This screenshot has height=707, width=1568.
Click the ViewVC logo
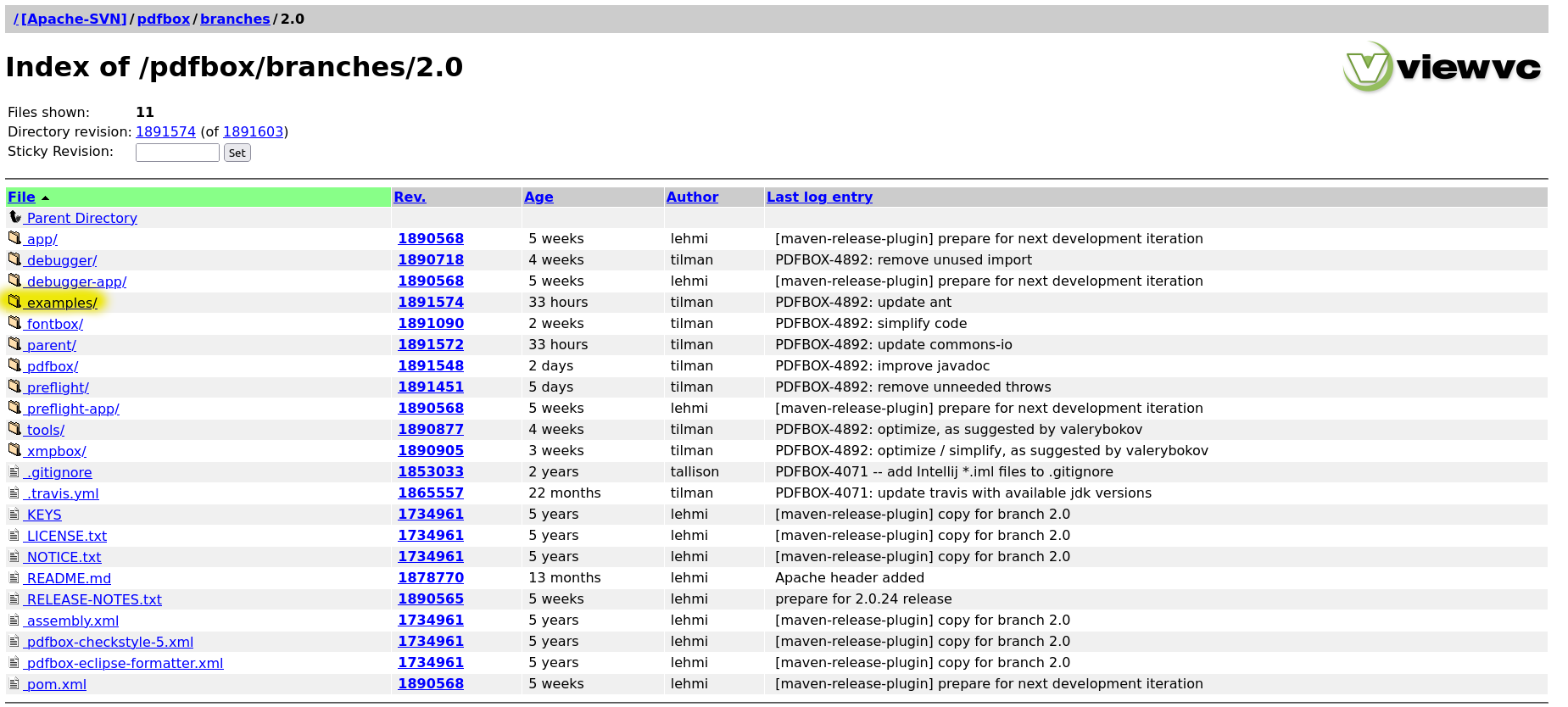click(x=1442, y=67)
